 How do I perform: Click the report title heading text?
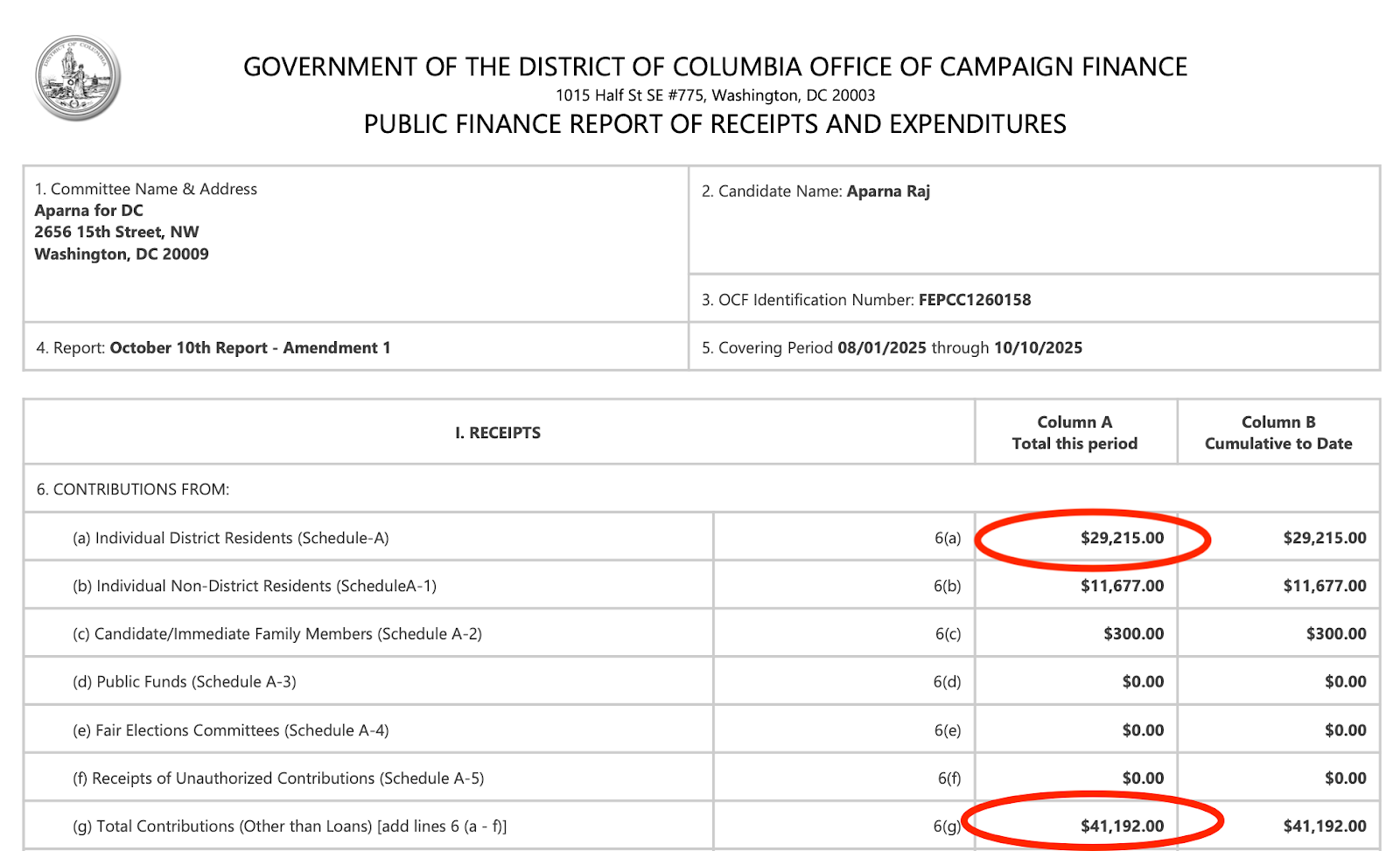pos(715,124)
